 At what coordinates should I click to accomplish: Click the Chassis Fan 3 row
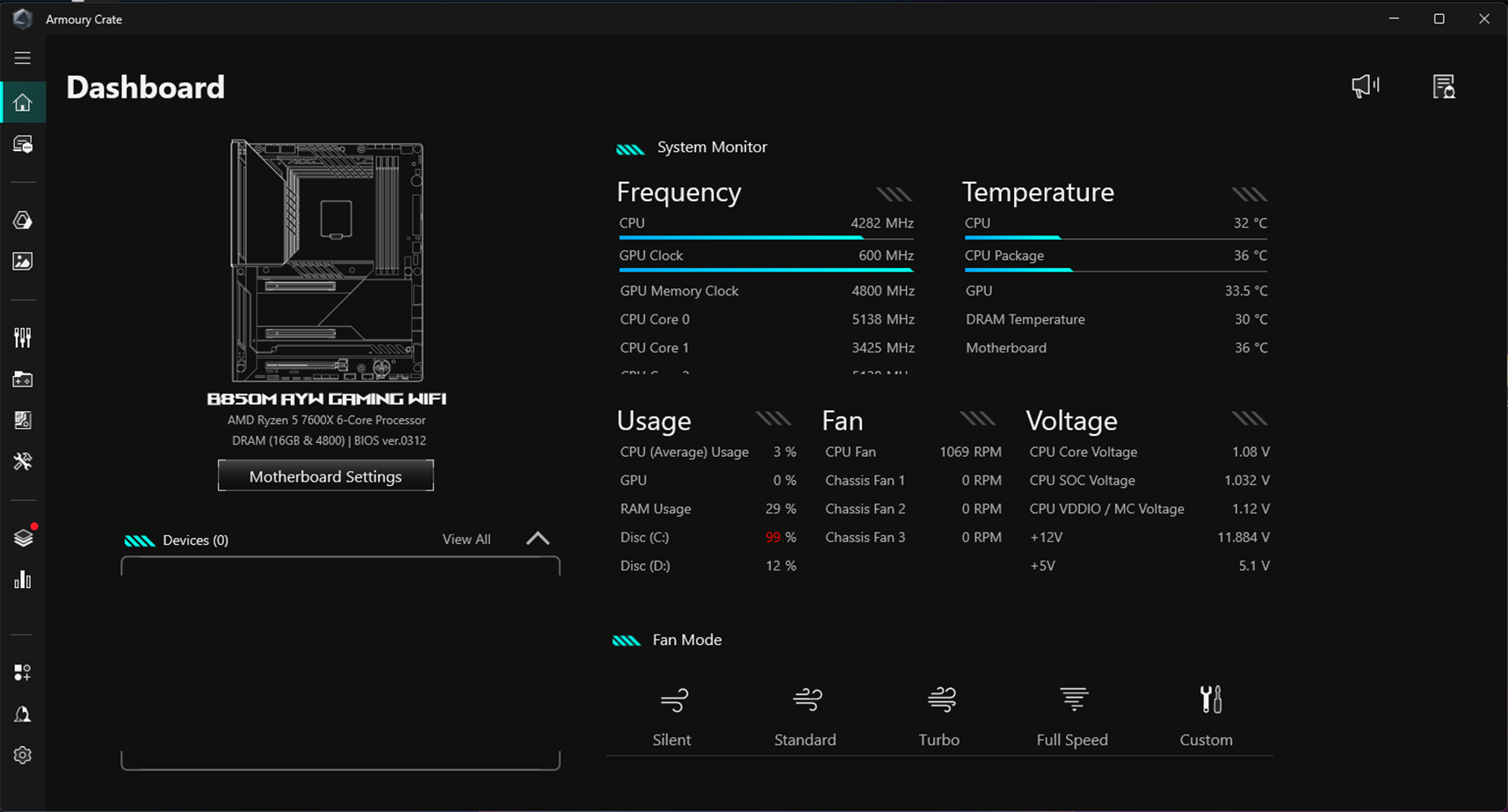[913, 537]
